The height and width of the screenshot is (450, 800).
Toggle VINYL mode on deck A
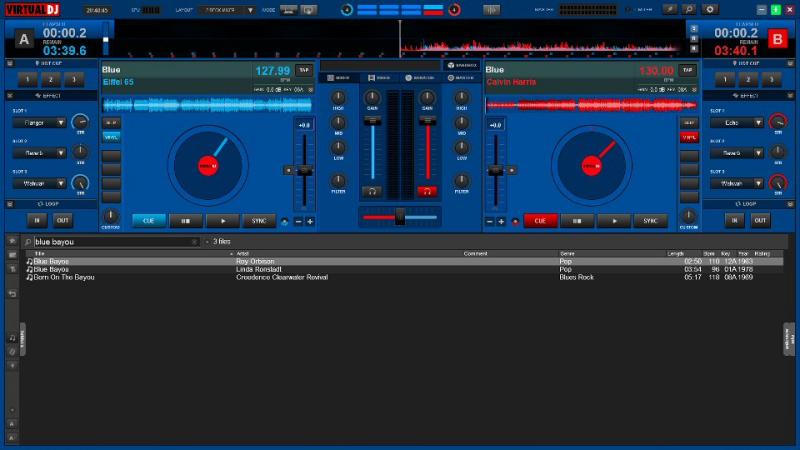(111, 137)
